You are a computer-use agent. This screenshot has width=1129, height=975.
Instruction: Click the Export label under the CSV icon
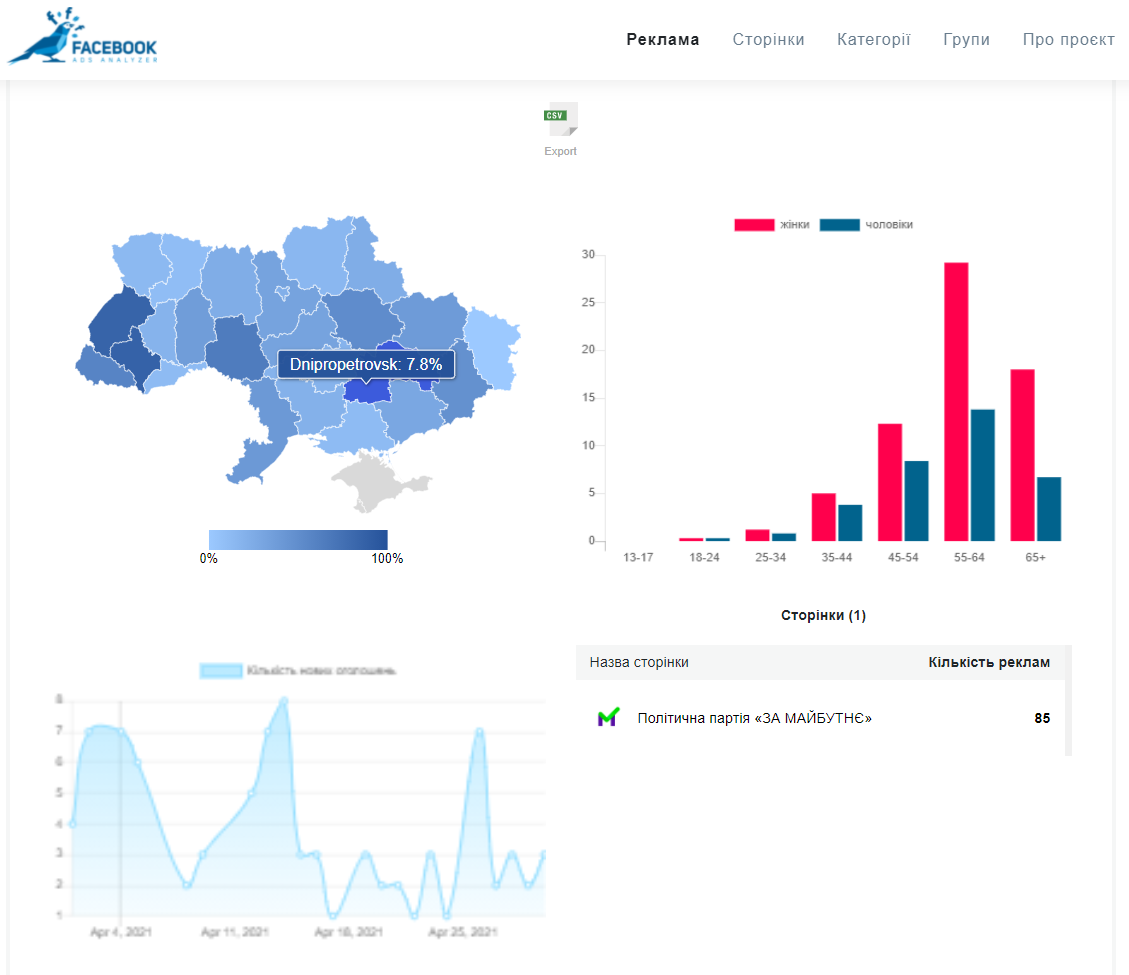[560, 151]
